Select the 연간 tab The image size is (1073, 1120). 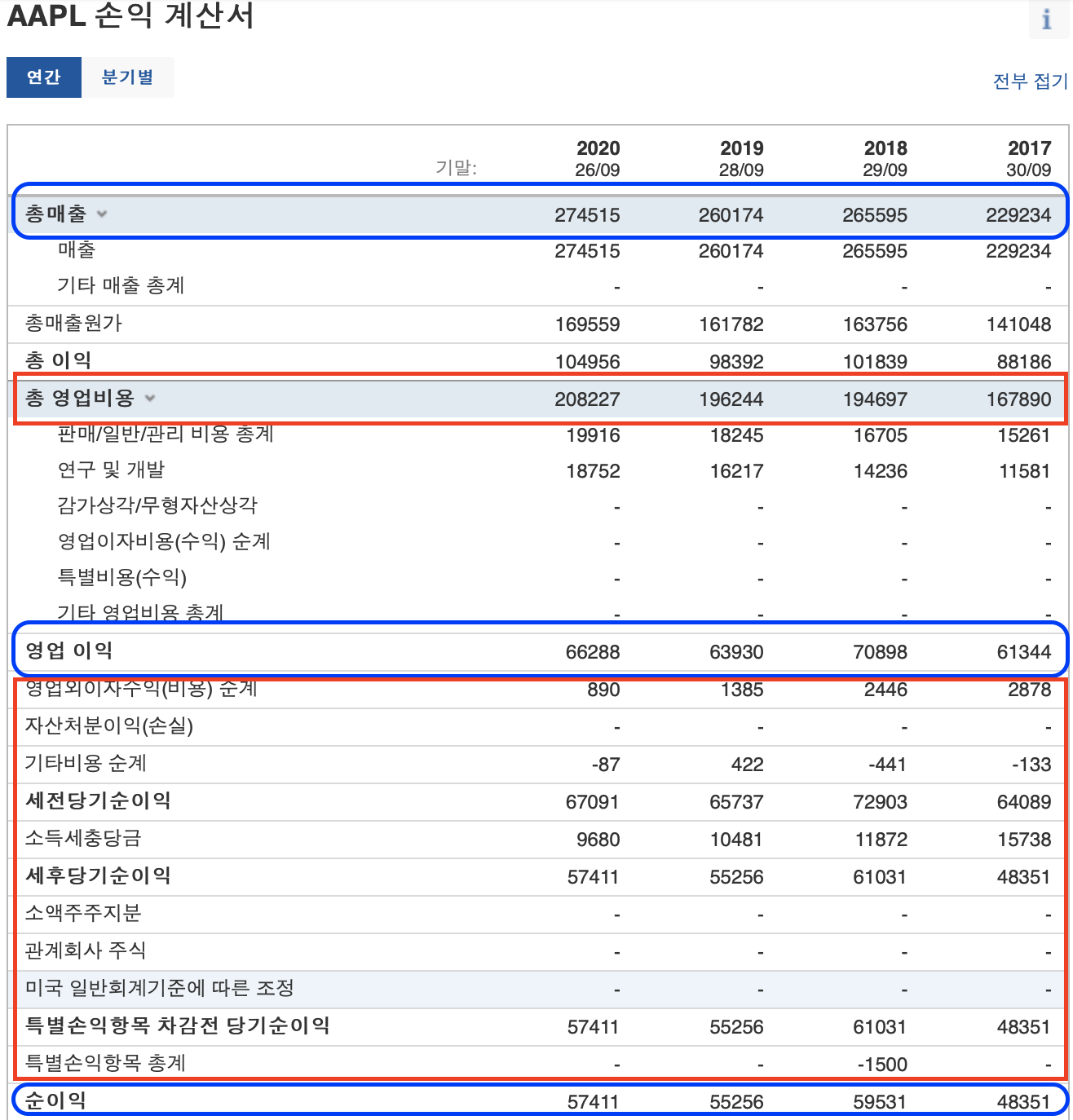click(x=44, y=77)
